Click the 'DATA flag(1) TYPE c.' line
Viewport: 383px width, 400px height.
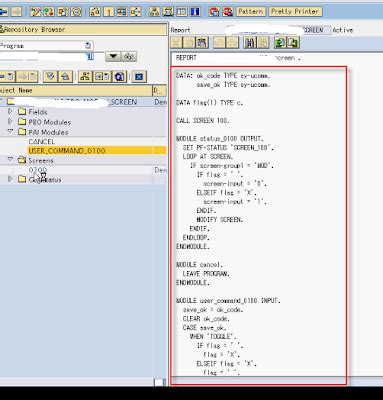[x=209, y=103]
